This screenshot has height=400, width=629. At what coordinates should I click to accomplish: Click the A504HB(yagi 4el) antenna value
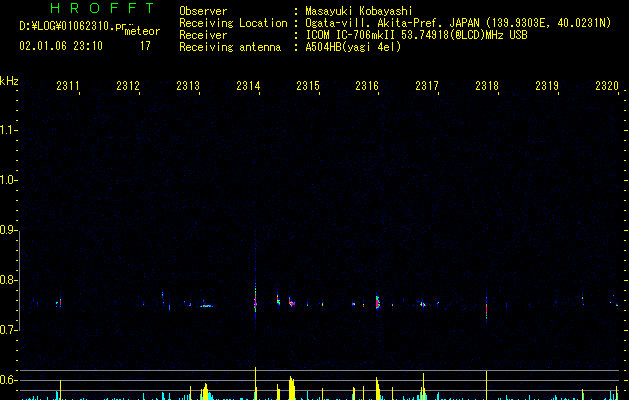[353, 47]
